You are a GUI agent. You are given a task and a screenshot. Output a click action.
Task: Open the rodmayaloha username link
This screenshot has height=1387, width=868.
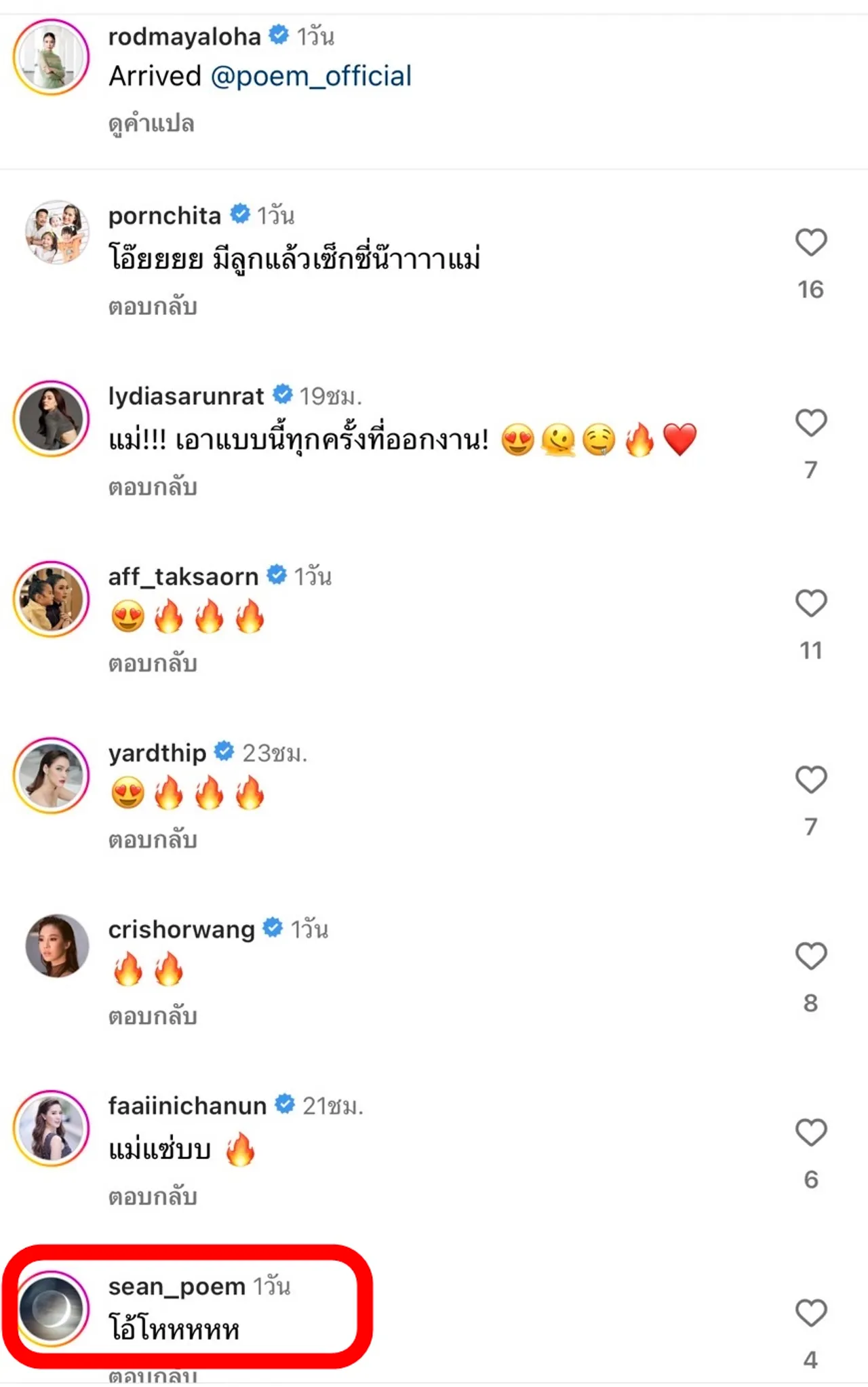[x=184, y=37]
